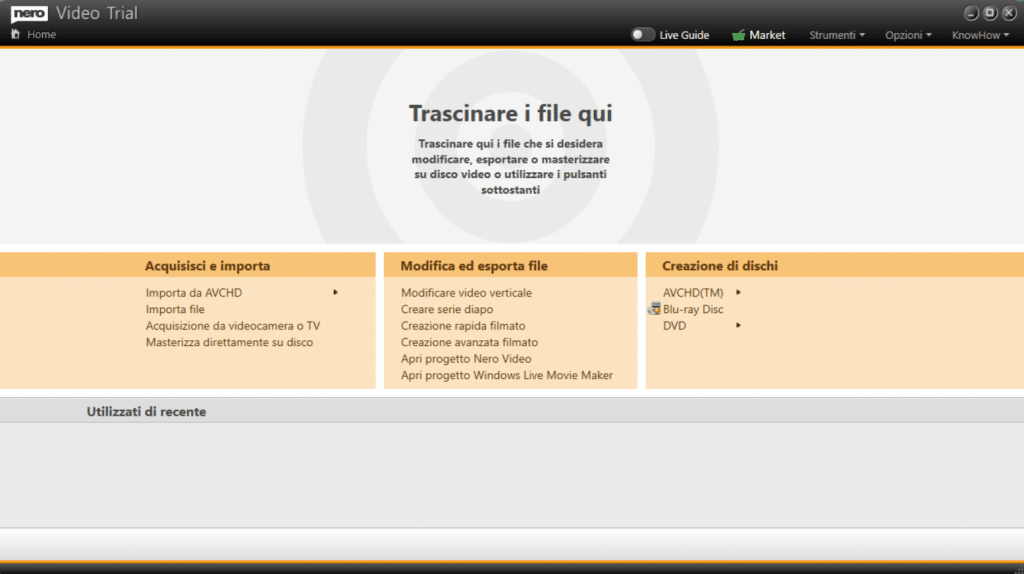The height and width of the screenshot is (574, 1024).
Task: Open the Market
Action: (767, 35)
